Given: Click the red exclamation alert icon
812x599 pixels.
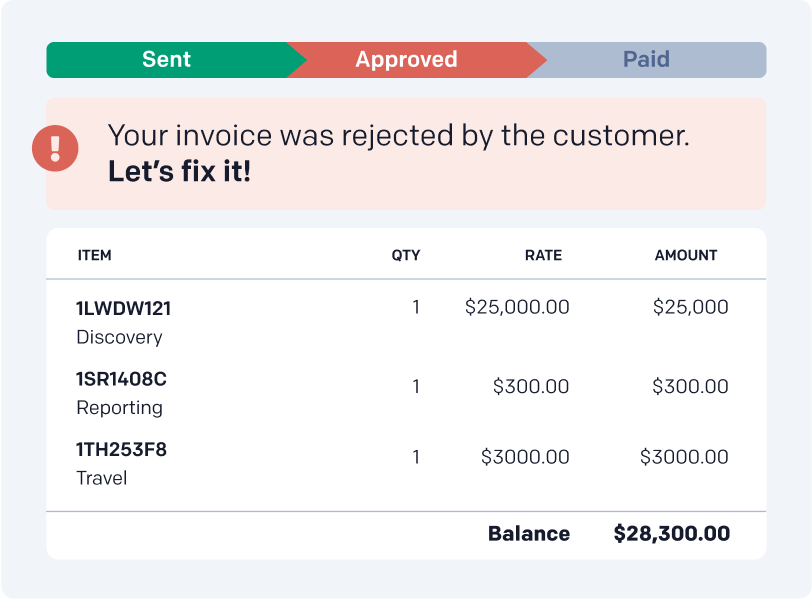Looking at the screenshot, I should tap(56, 150).
